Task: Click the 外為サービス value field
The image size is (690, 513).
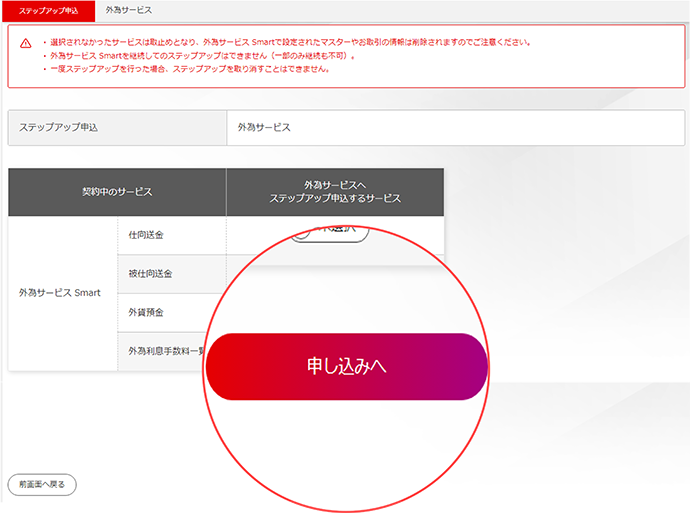Action: [x=456, y=128]
